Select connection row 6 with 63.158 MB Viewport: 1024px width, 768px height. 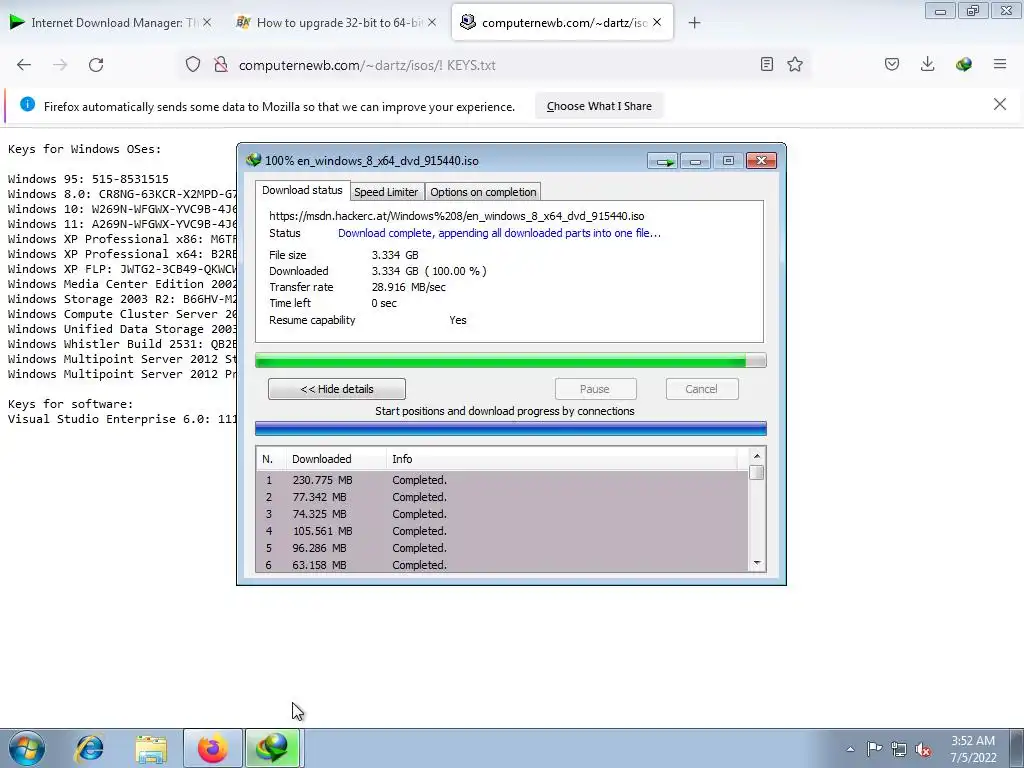click(x=502, y=565)
